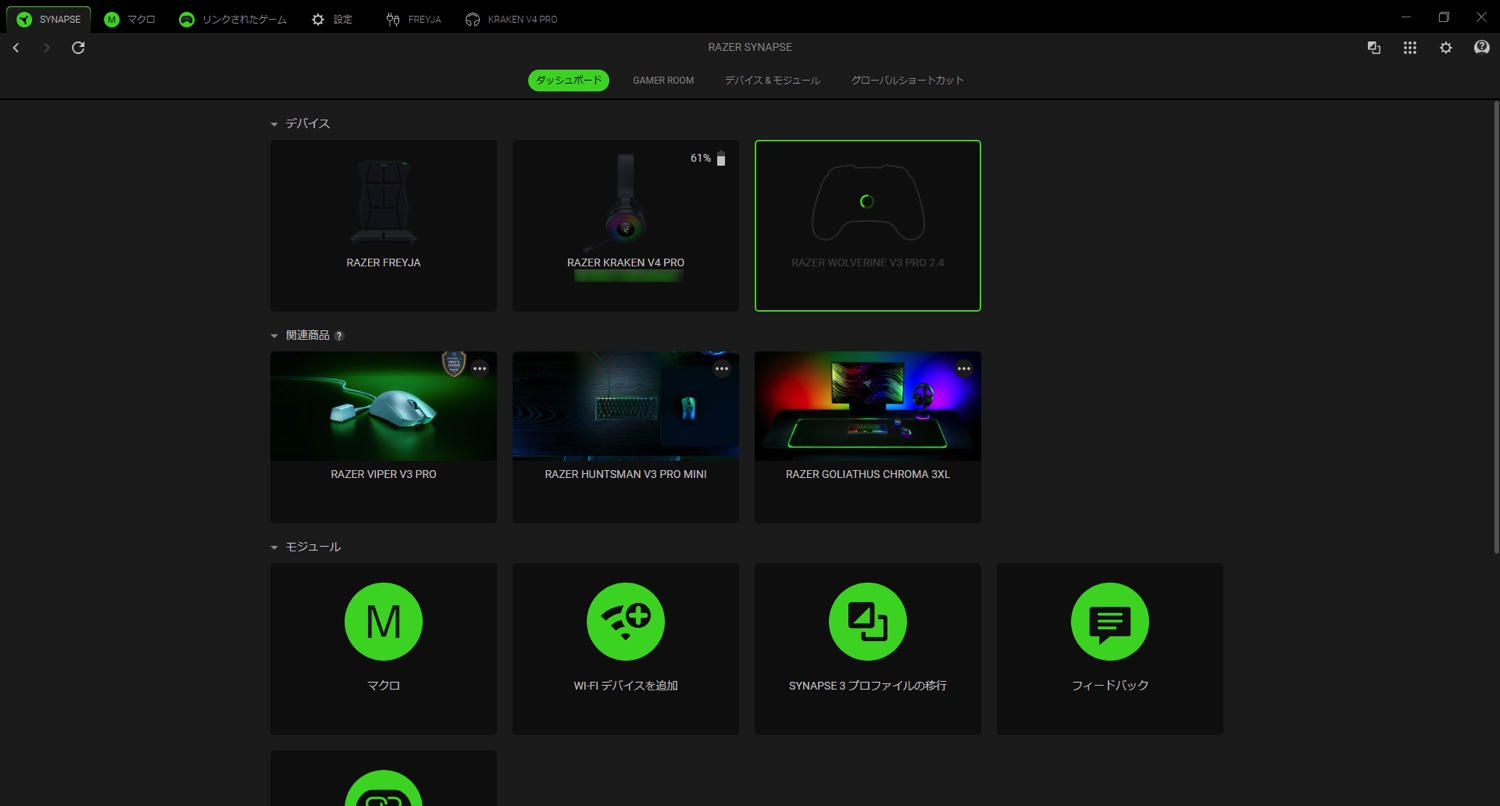Click the help question mark icon

(1481, 48)
